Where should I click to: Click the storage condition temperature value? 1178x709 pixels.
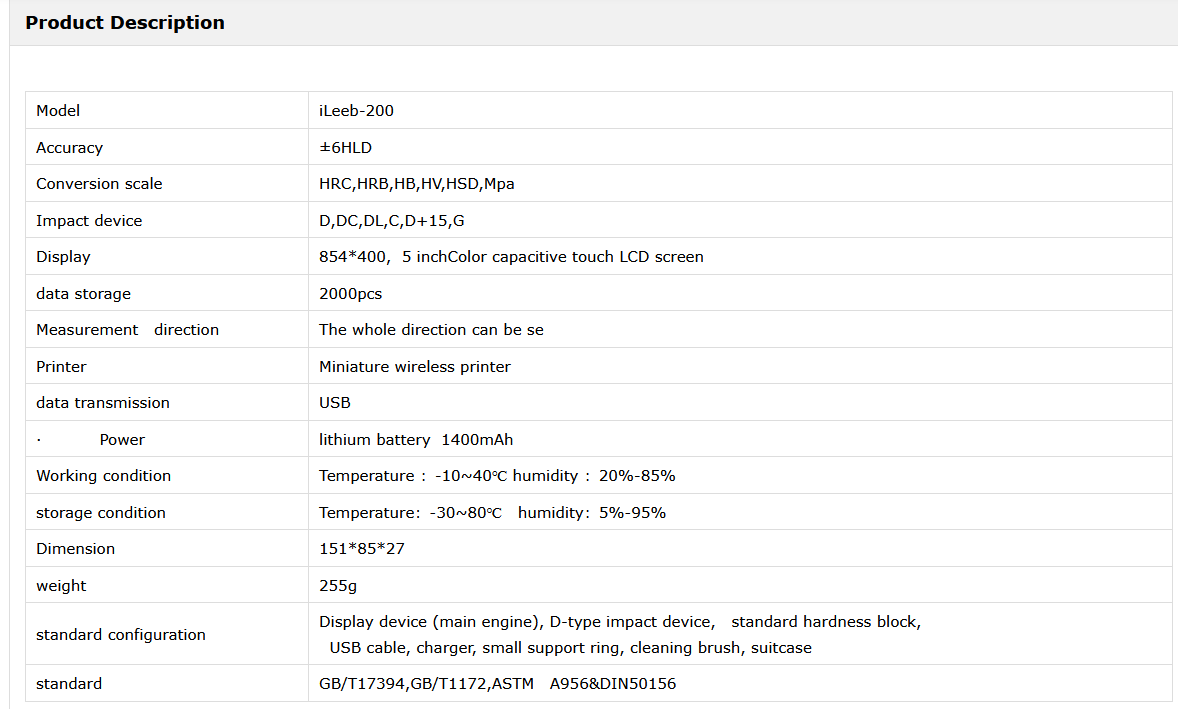tap(410, 513)
